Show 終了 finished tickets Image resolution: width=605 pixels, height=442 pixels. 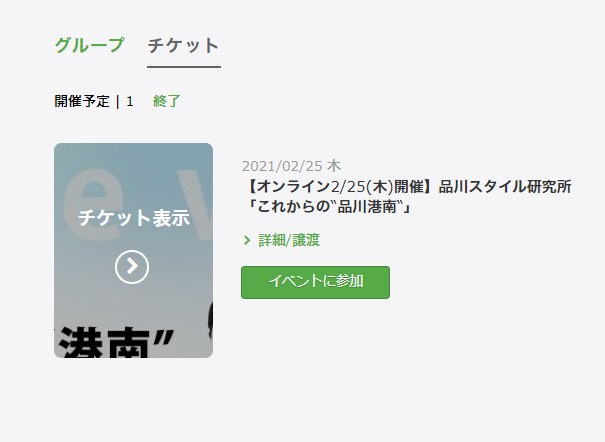coord(167,101)
